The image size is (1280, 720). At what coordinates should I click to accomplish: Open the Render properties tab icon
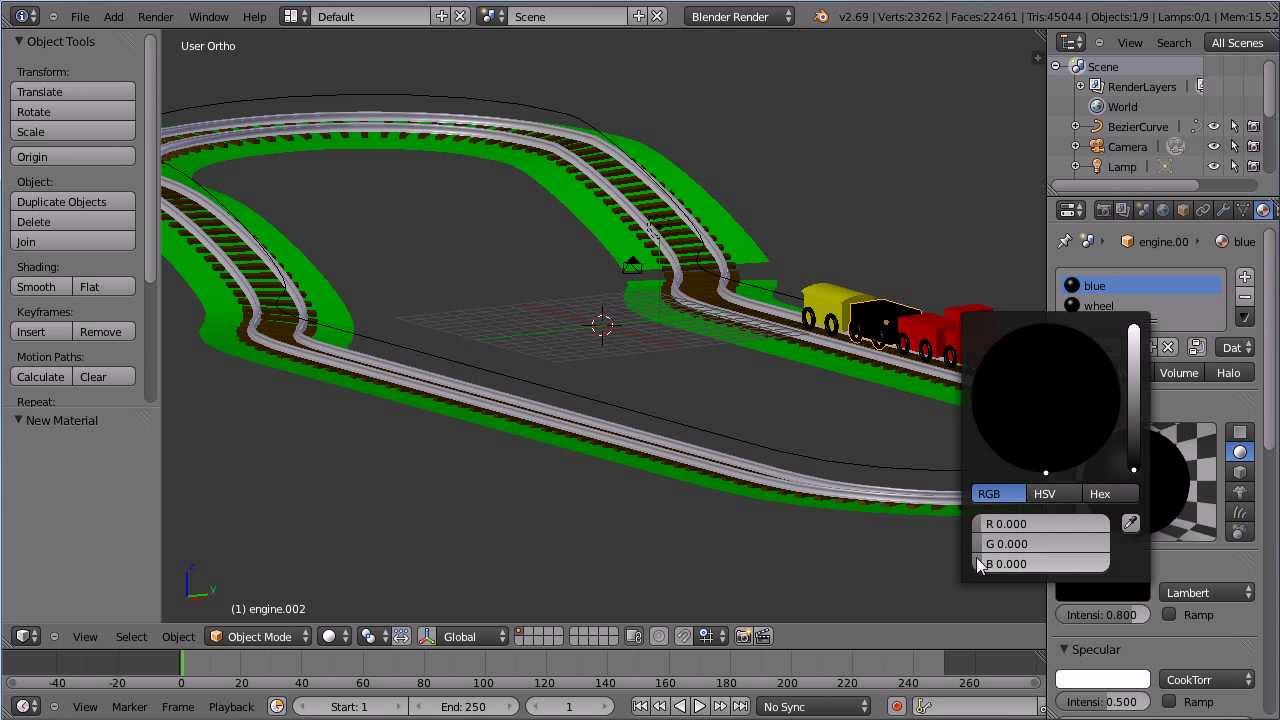(1103, 210)
